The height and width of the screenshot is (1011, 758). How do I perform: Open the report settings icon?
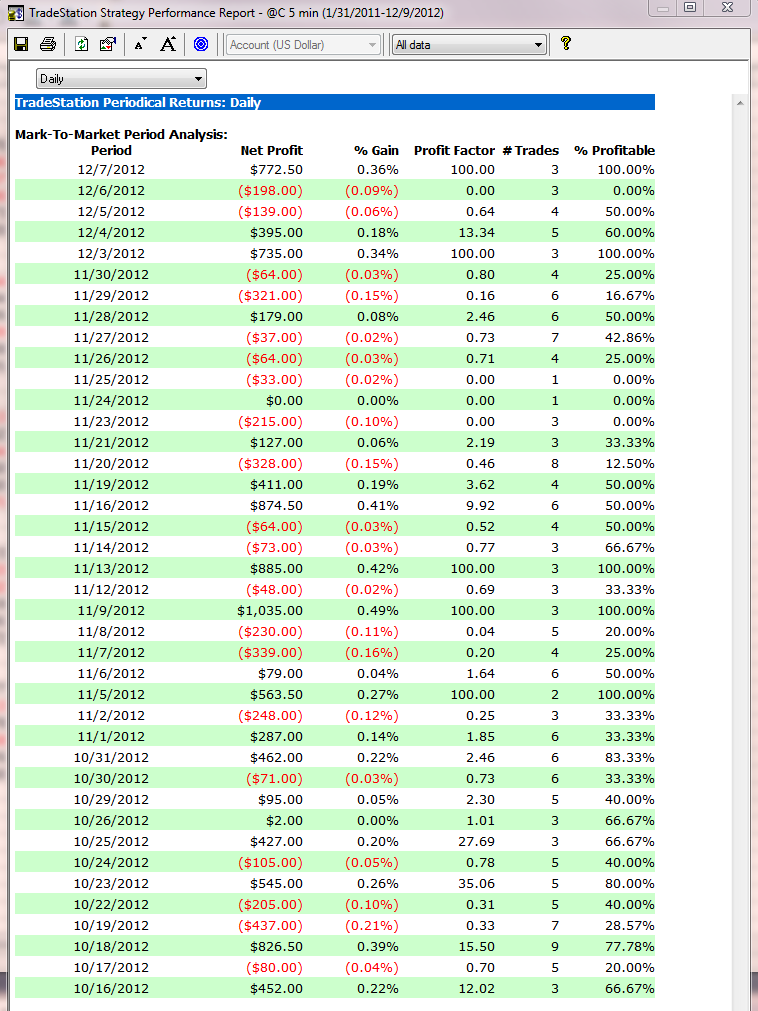pos(108,44)
